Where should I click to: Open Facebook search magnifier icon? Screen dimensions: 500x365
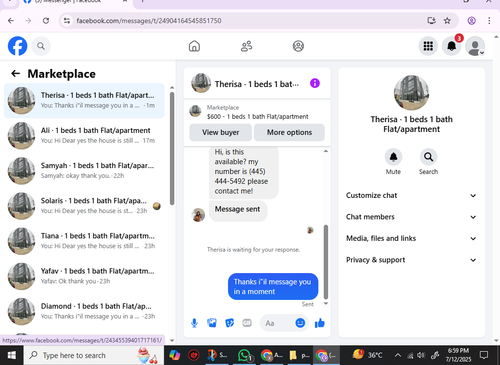(x=41, y=46)
